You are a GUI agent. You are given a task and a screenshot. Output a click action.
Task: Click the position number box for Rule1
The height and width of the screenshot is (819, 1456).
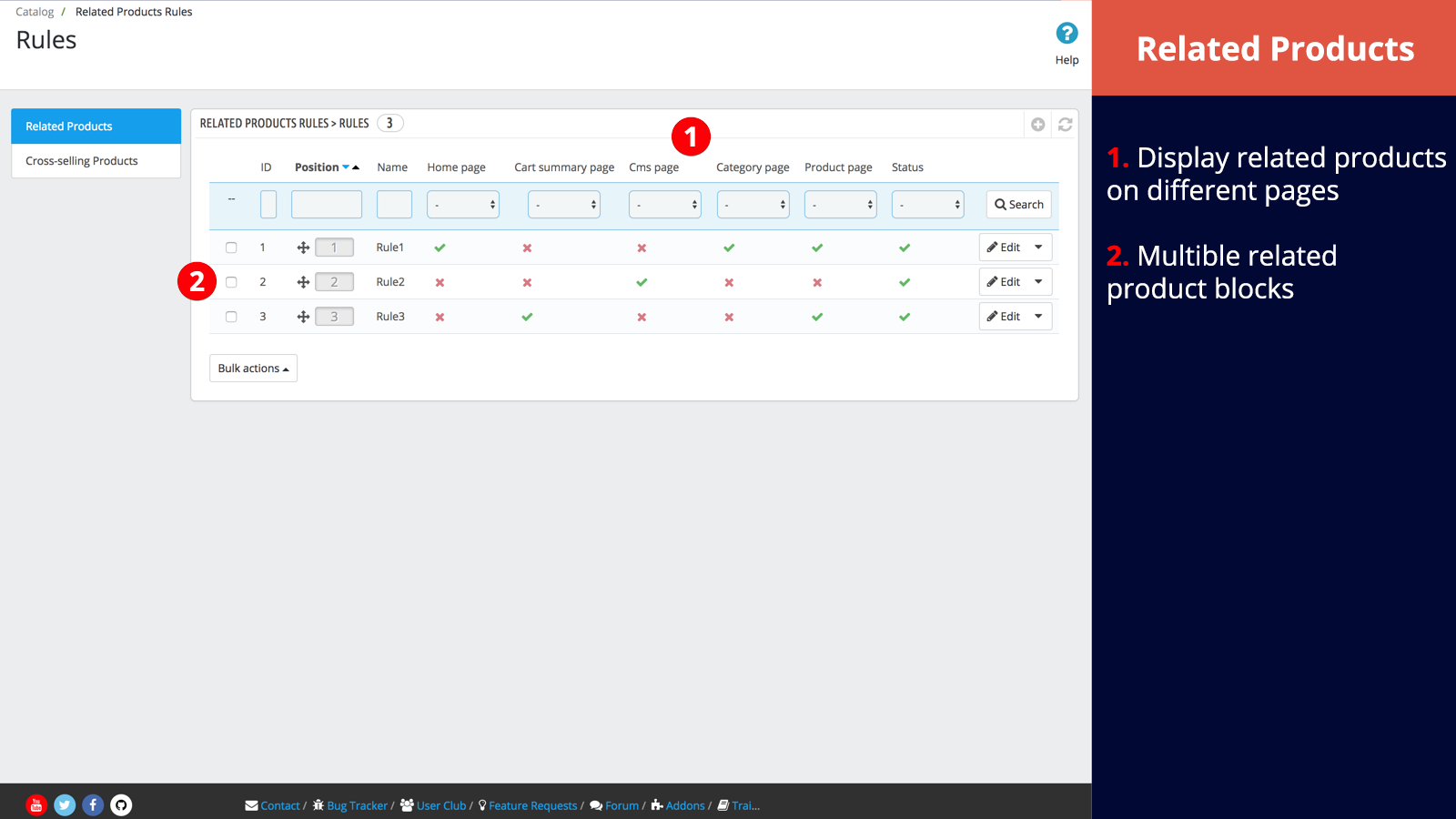pyautogui.click(x=334, y=248)
